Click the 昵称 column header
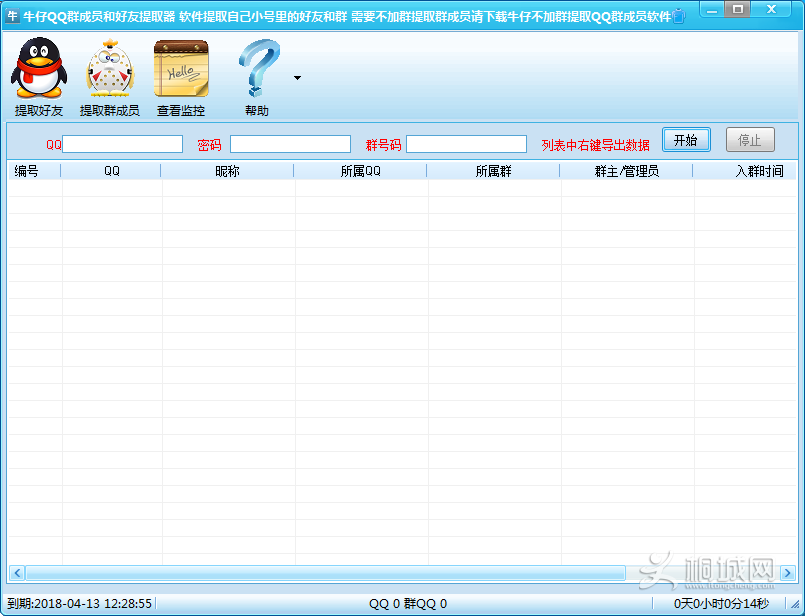Viewport: 805px width, 616px height. pyautogui.click(x=227, y=171)
